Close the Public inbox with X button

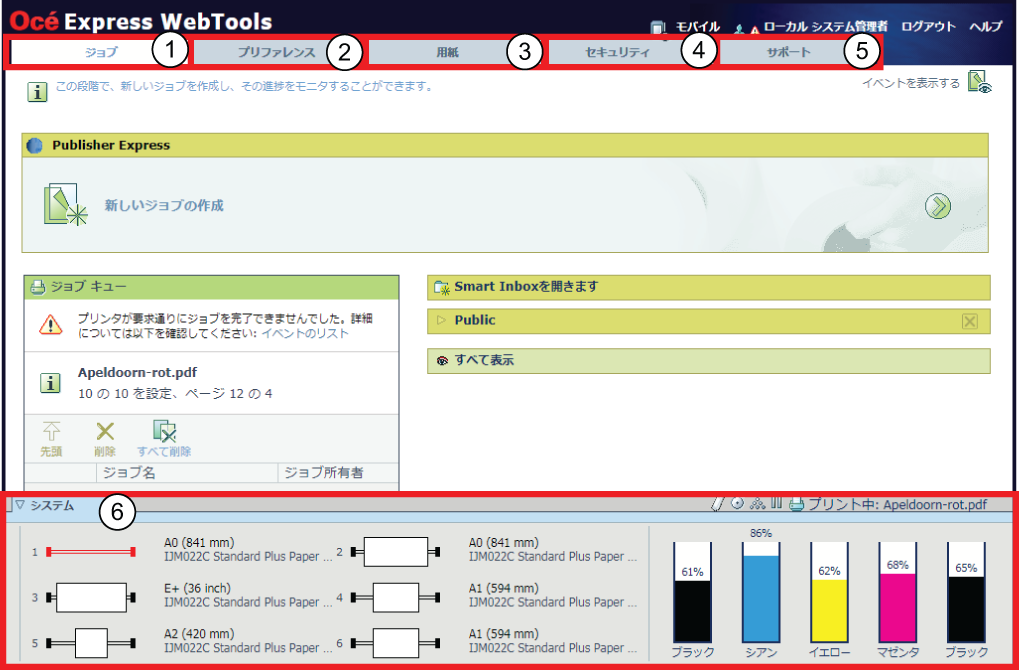(970, 321)
